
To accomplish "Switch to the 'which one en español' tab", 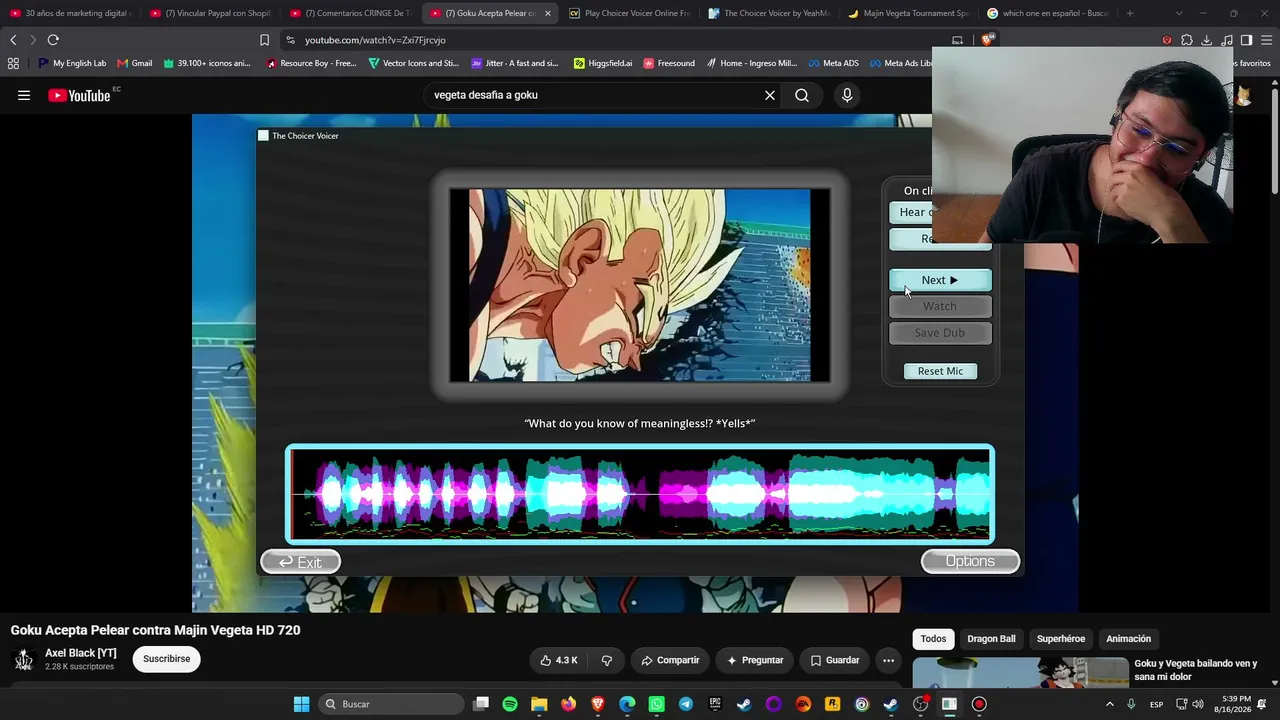I will pos(1048,13).
